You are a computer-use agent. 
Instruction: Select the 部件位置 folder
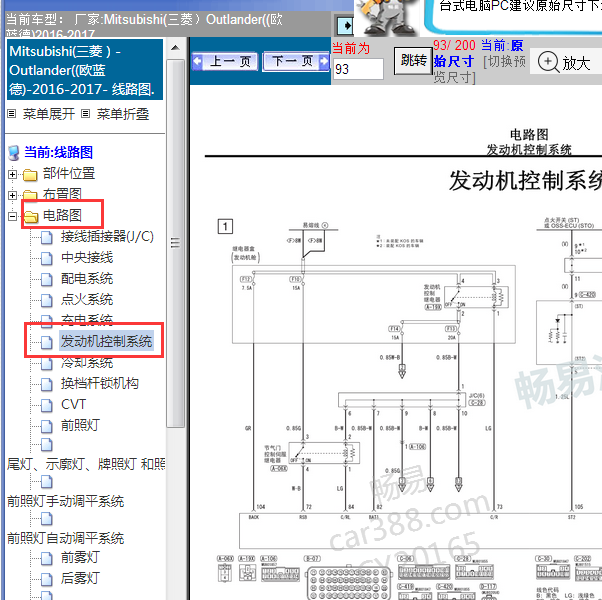point(69,174)
